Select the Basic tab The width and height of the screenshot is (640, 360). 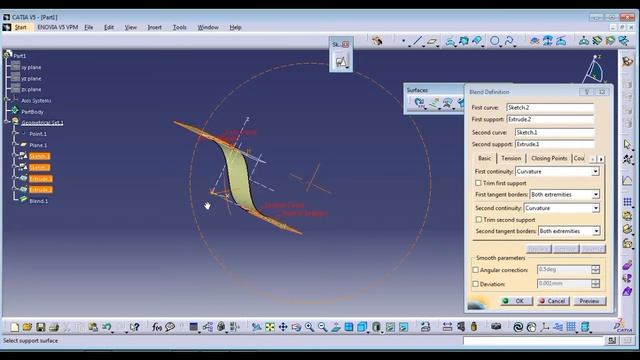[x=484, y=158]
